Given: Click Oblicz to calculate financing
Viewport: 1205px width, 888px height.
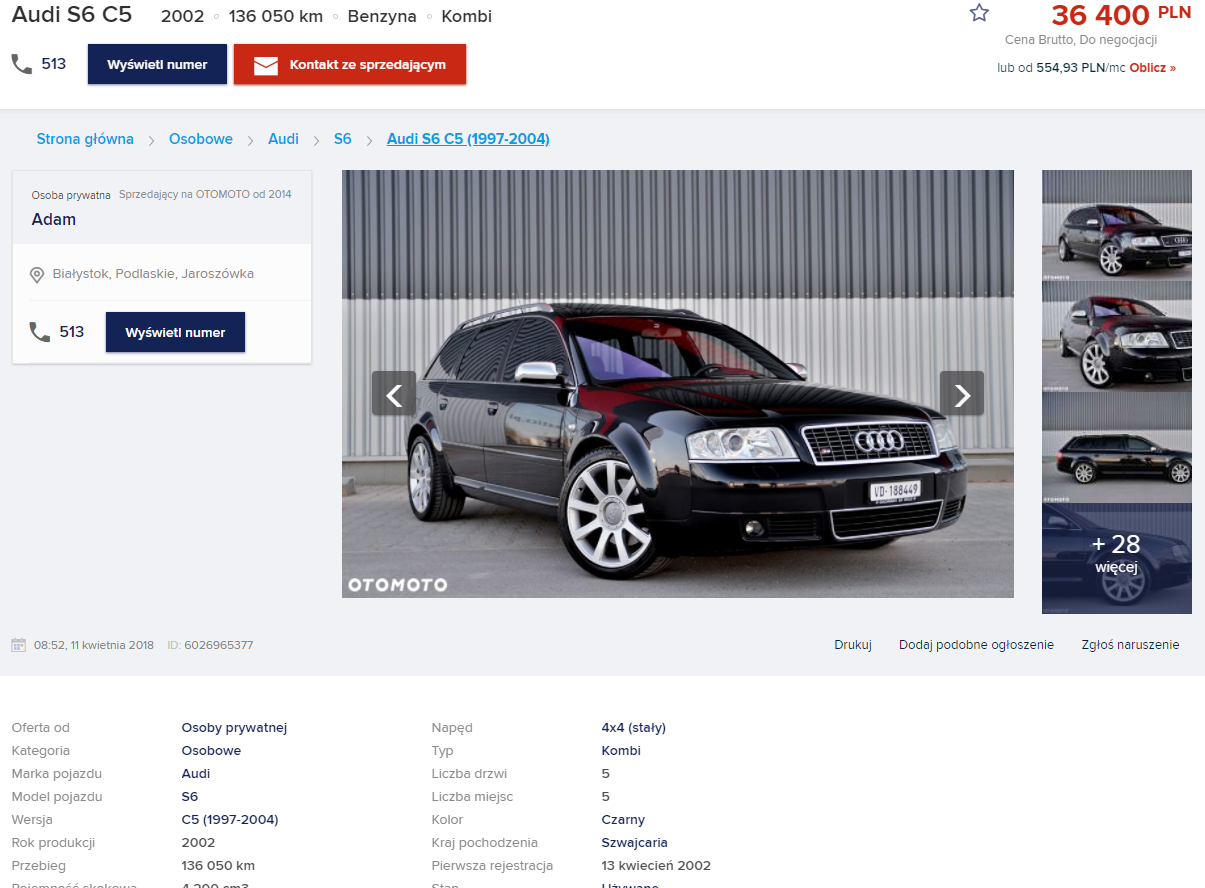Looking at the screenshot, I should click(x=1152, y=68).
